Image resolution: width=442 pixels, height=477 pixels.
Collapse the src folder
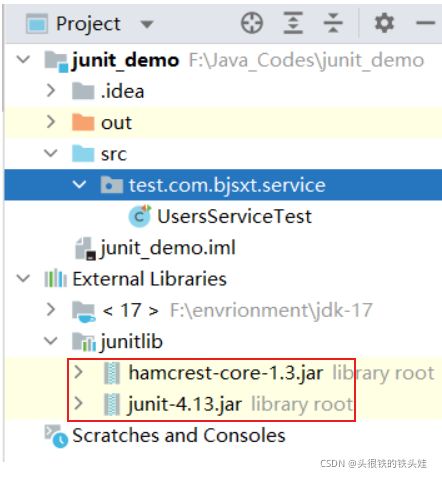tap(51, 153)
